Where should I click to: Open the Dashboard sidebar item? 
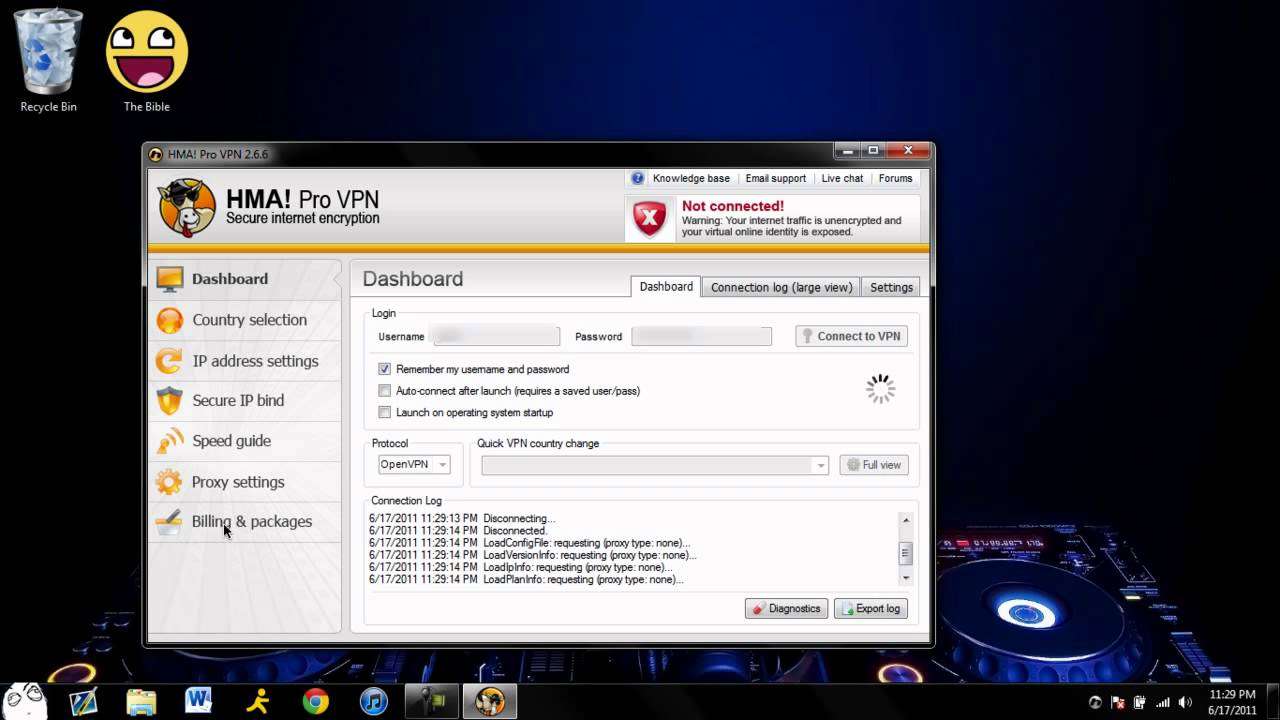point(245,279)
